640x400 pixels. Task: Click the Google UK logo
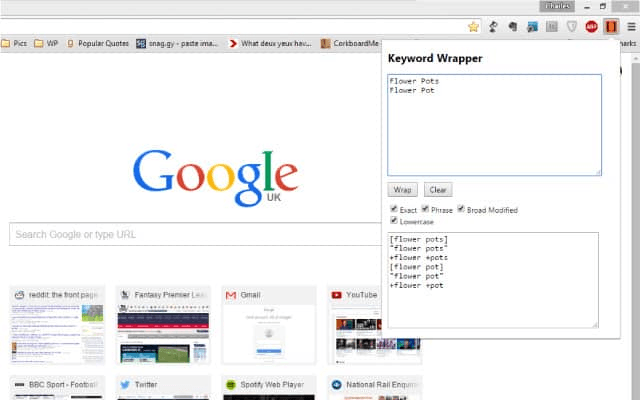tap(216, 178)
